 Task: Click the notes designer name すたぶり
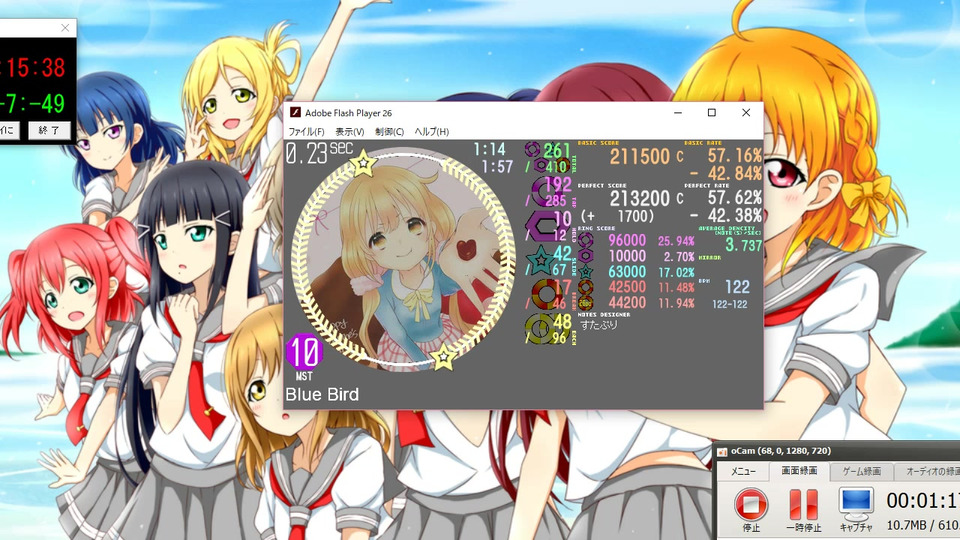point(599,325)
